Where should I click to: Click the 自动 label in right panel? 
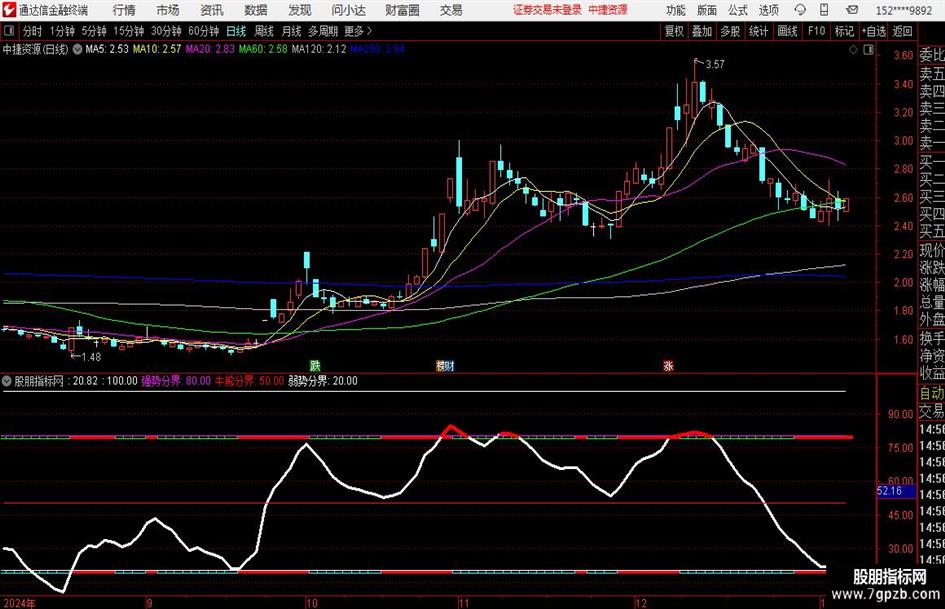(932, 394)
